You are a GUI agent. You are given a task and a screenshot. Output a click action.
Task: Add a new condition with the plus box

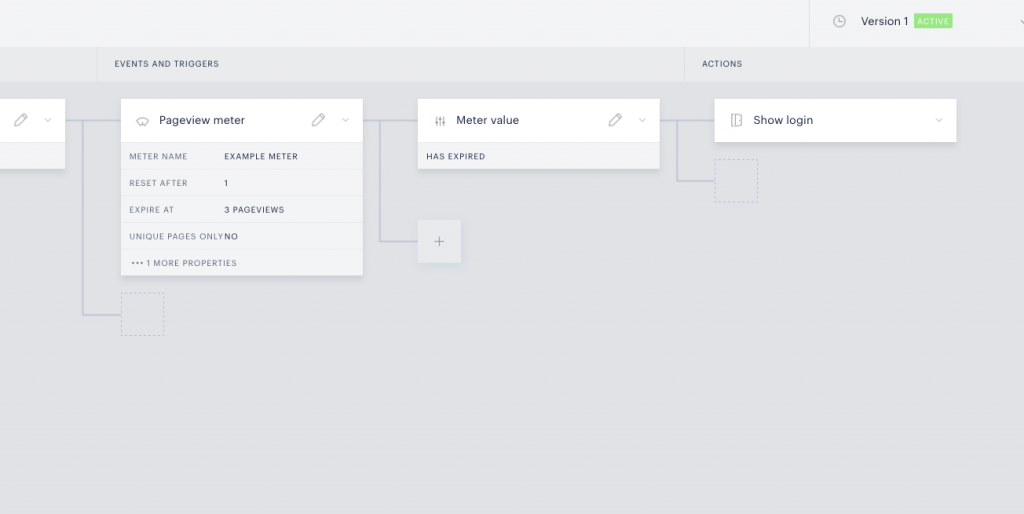440,242
